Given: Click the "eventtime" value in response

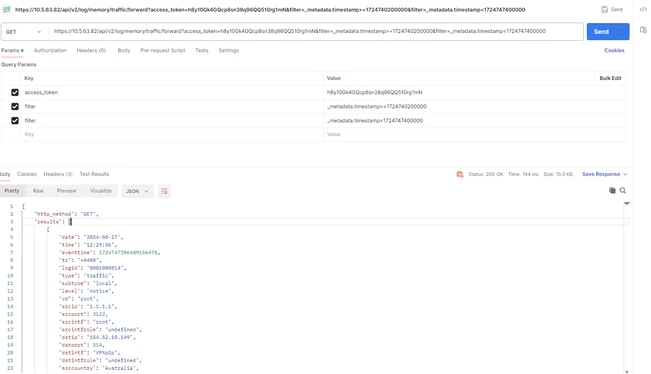Looking at the screenshot, I should [x=128, y=252].
